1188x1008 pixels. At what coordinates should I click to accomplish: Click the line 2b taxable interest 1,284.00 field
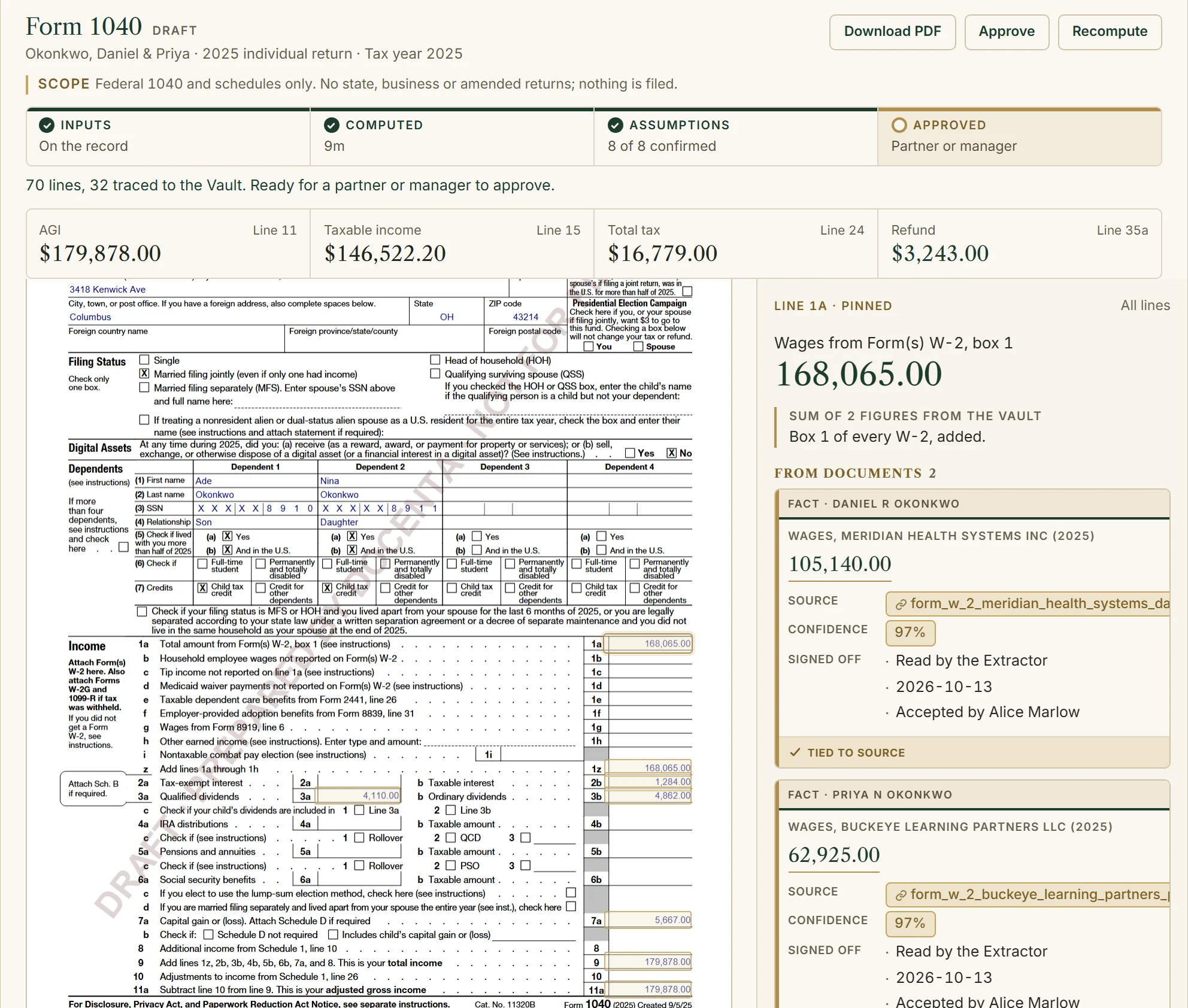pyautogui.click(x=648, y=782)
